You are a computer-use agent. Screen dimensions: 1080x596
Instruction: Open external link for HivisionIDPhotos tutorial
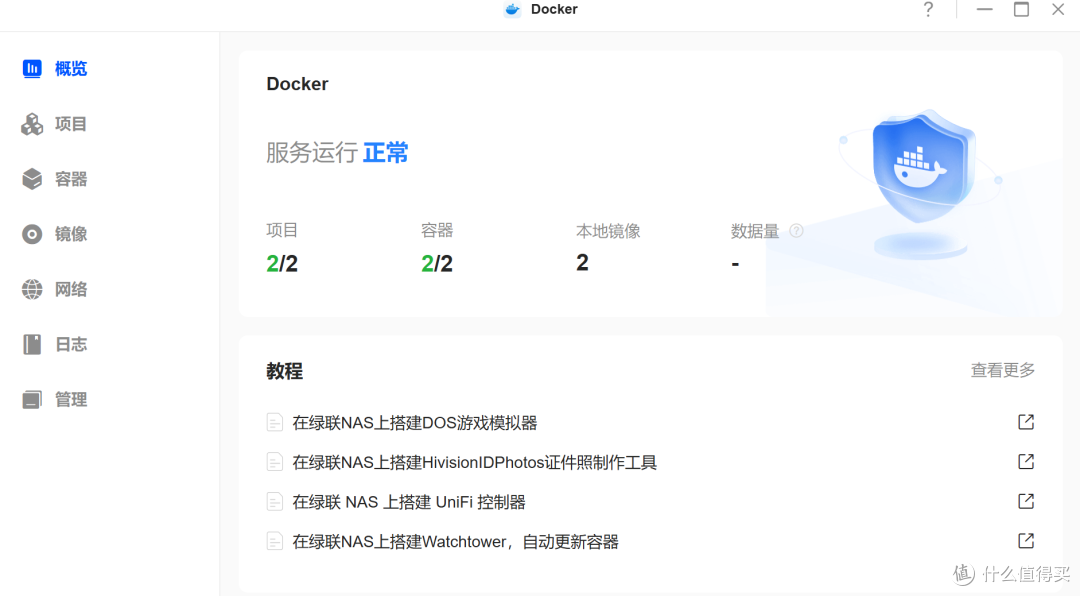[1026, 462]
